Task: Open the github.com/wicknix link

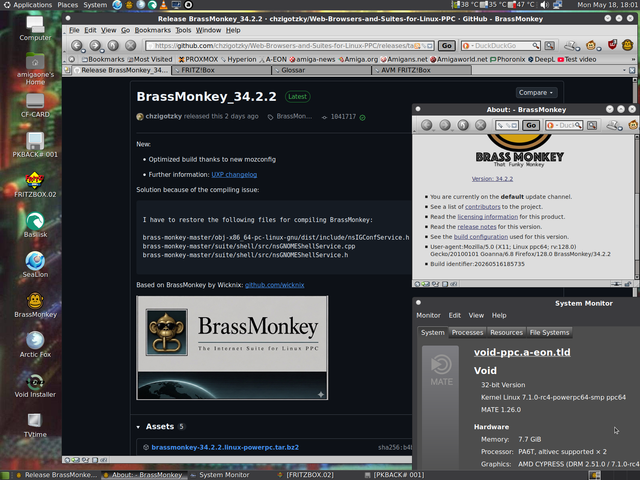Action: (274, 285)
